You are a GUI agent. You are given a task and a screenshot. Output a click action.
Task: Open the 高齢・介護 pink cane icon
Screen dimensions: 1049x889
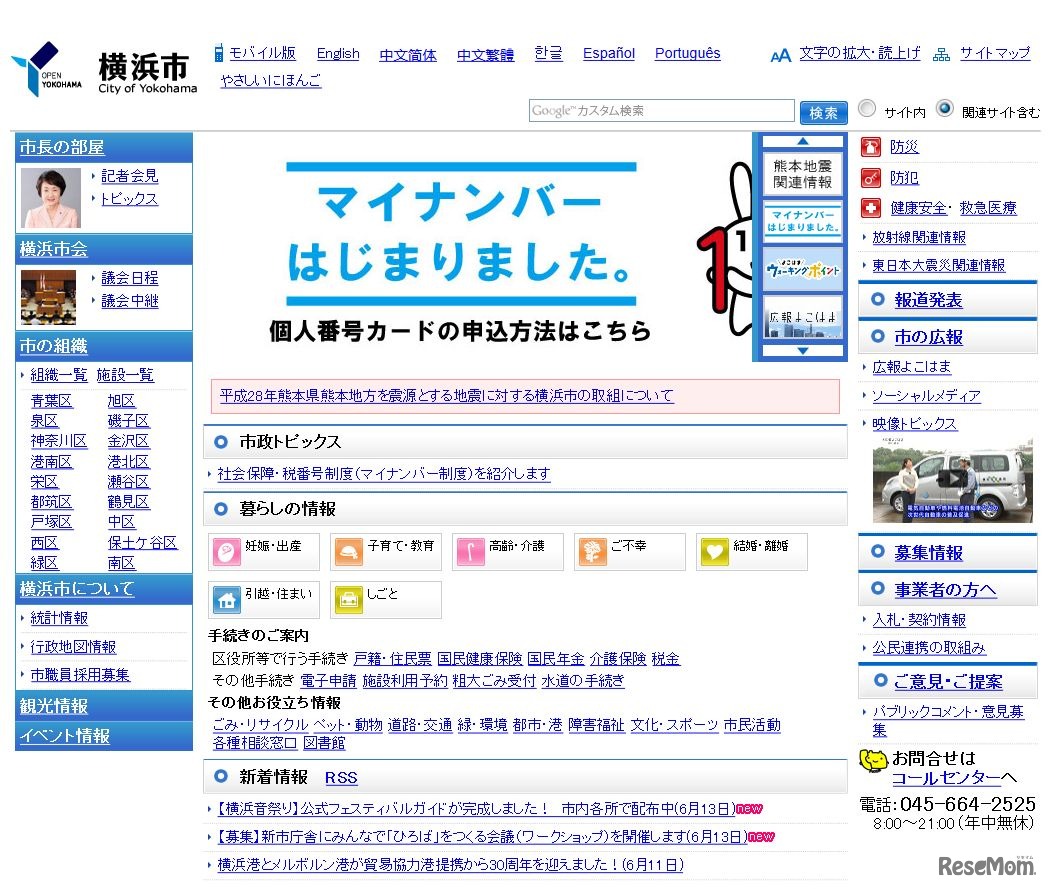[470, 552]
